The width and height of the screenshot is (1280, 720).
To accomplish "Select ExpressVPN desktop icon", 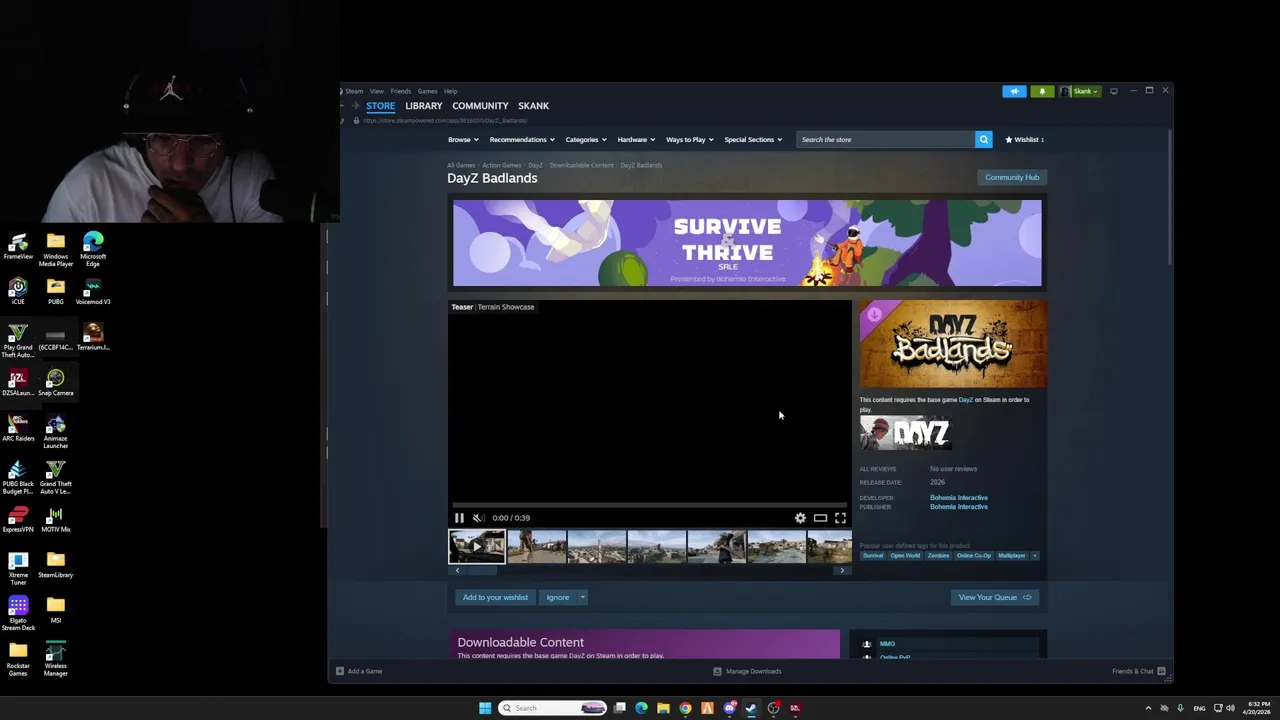I will 18,520.
